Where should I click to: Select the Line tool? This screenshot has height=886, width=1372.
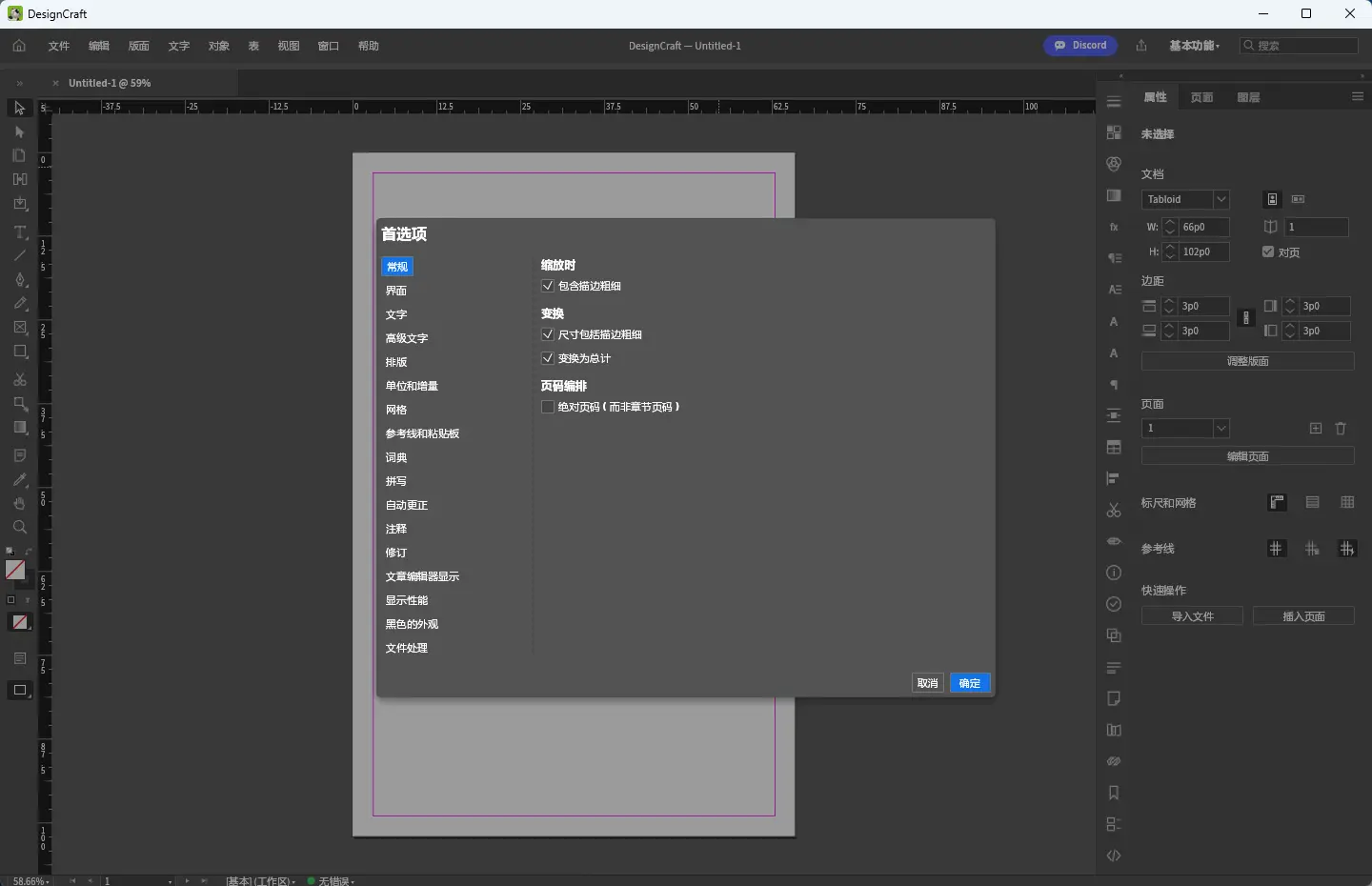tap(19, 255)
